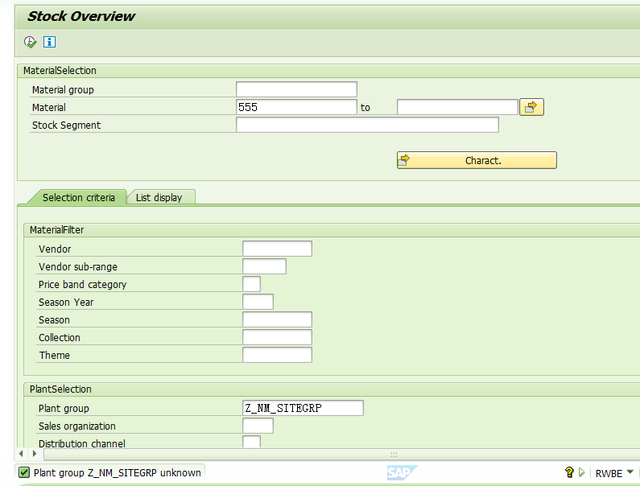The height and width of the screenshot is (486, 640).
Task: Click the Theme input field
Action: click(x=278, y=355)
